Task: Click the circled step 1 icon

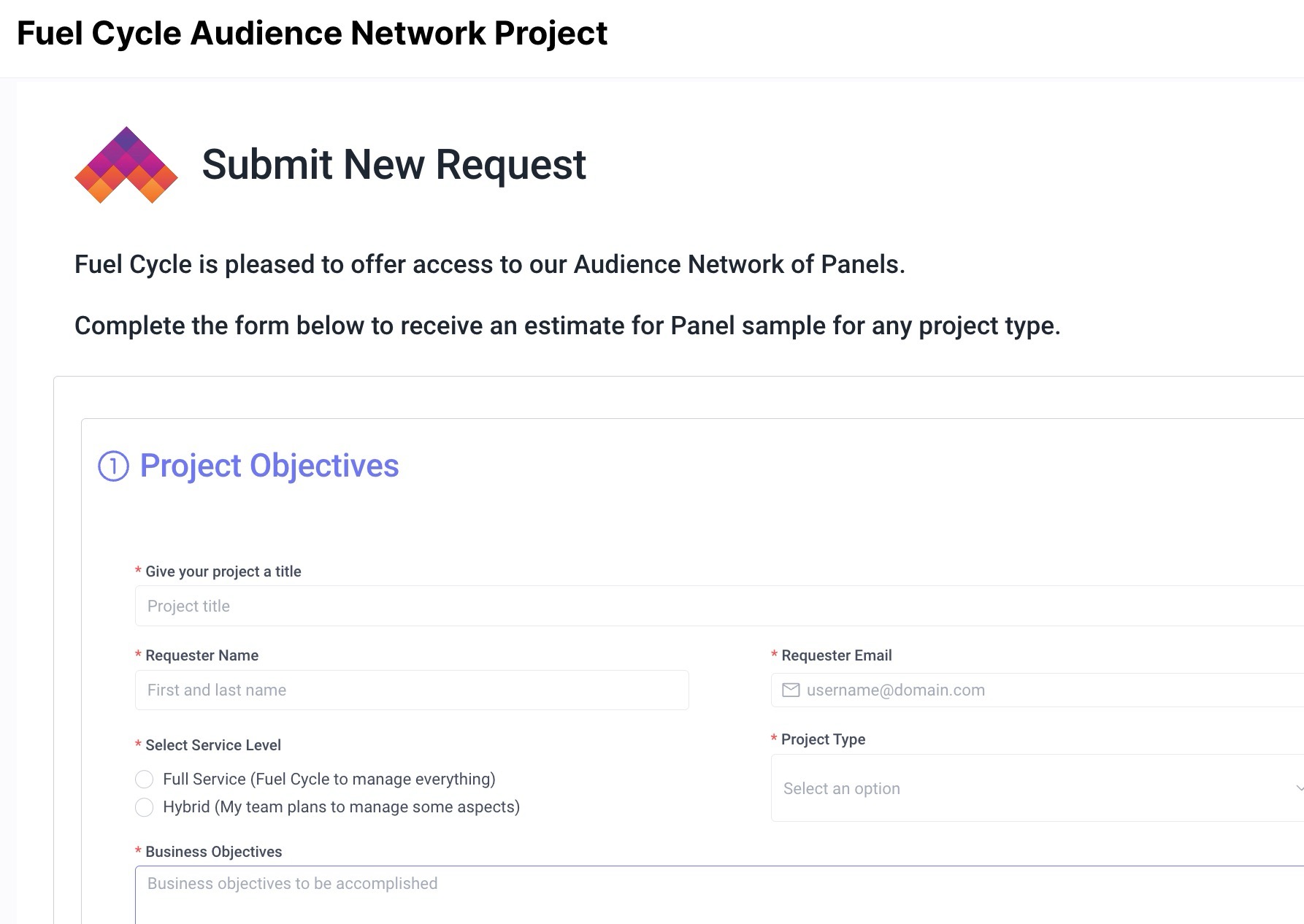Action: [x=113, y=466]
